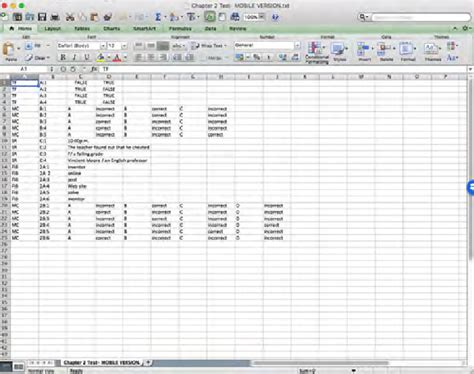Open the Formulas ribbon tab
The width and height of the screenshot is (474, 374).
tap(180, 29)
